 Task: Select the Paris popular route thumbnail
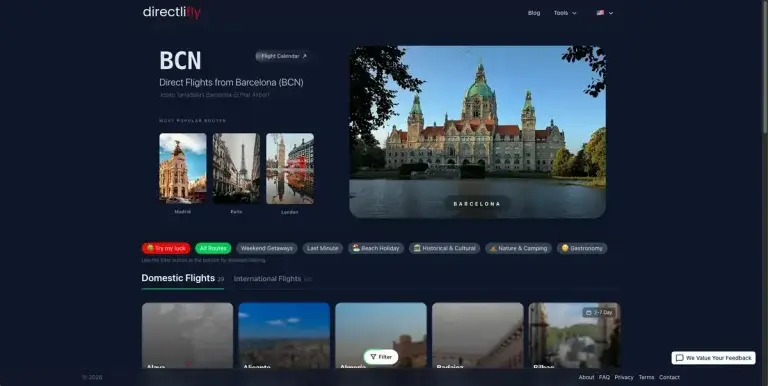[236, 168]
